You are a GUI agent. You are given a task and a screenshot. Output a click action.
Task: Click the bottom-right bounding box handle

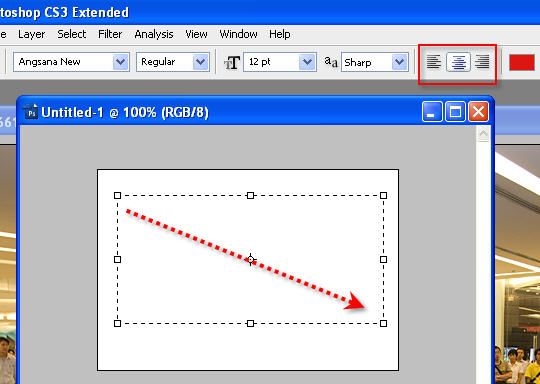(383, 323)
